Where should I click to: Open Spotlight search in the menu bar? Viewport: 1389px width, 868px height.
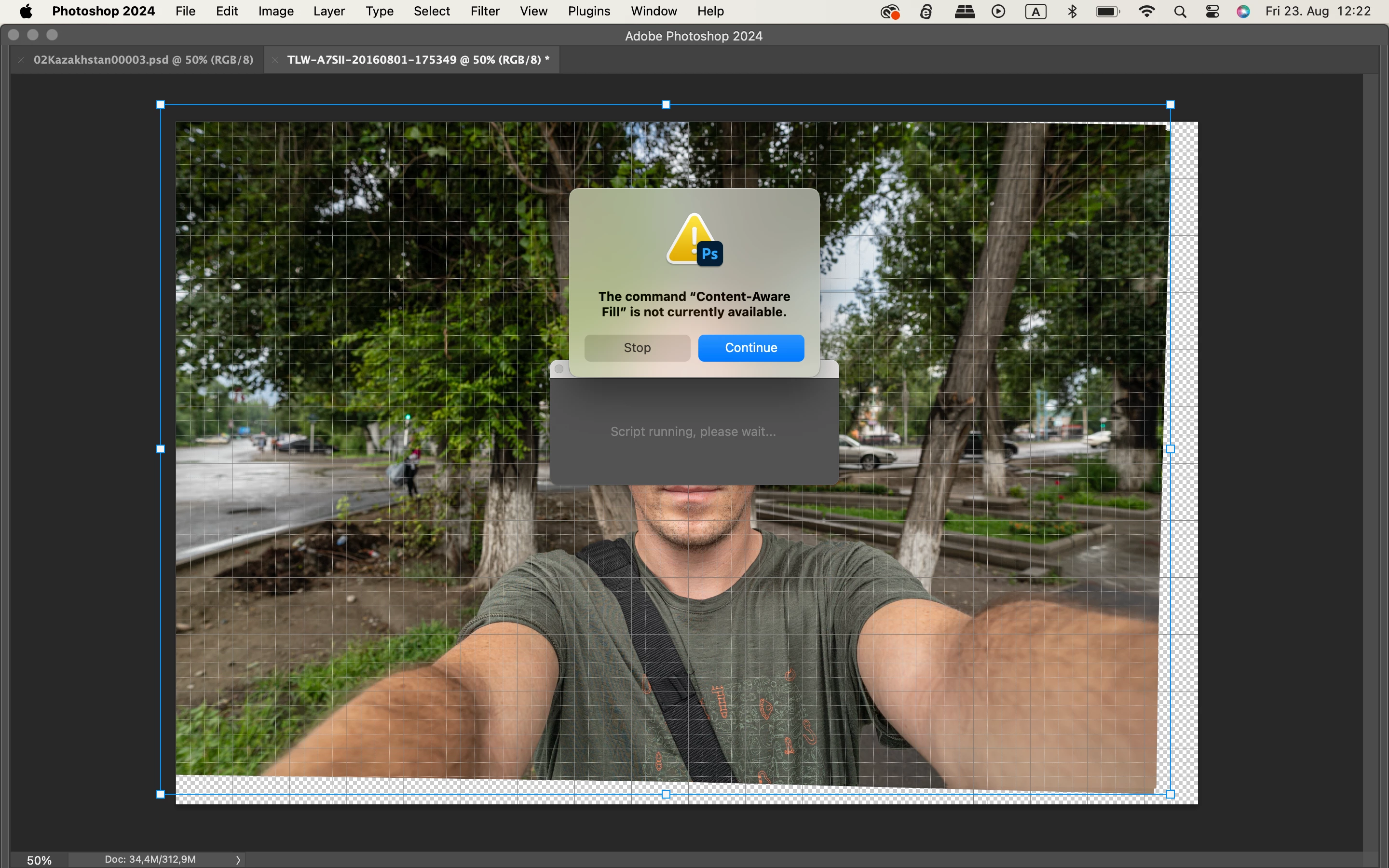pos(1180,11)
